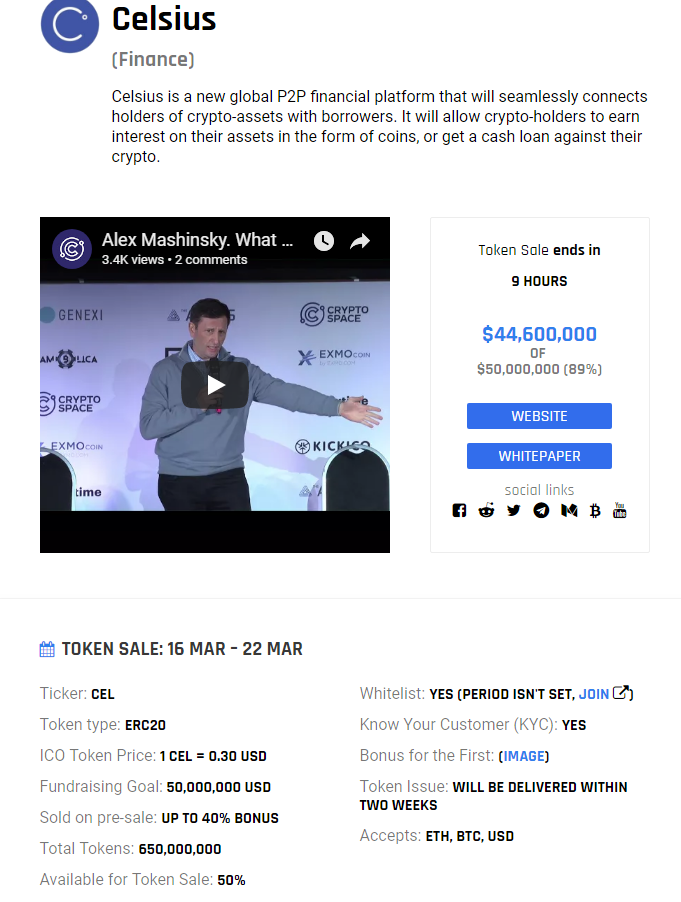Click the WHITEPAPER button
This screenshot has width=681, height=902.
[x=540, y=456]
